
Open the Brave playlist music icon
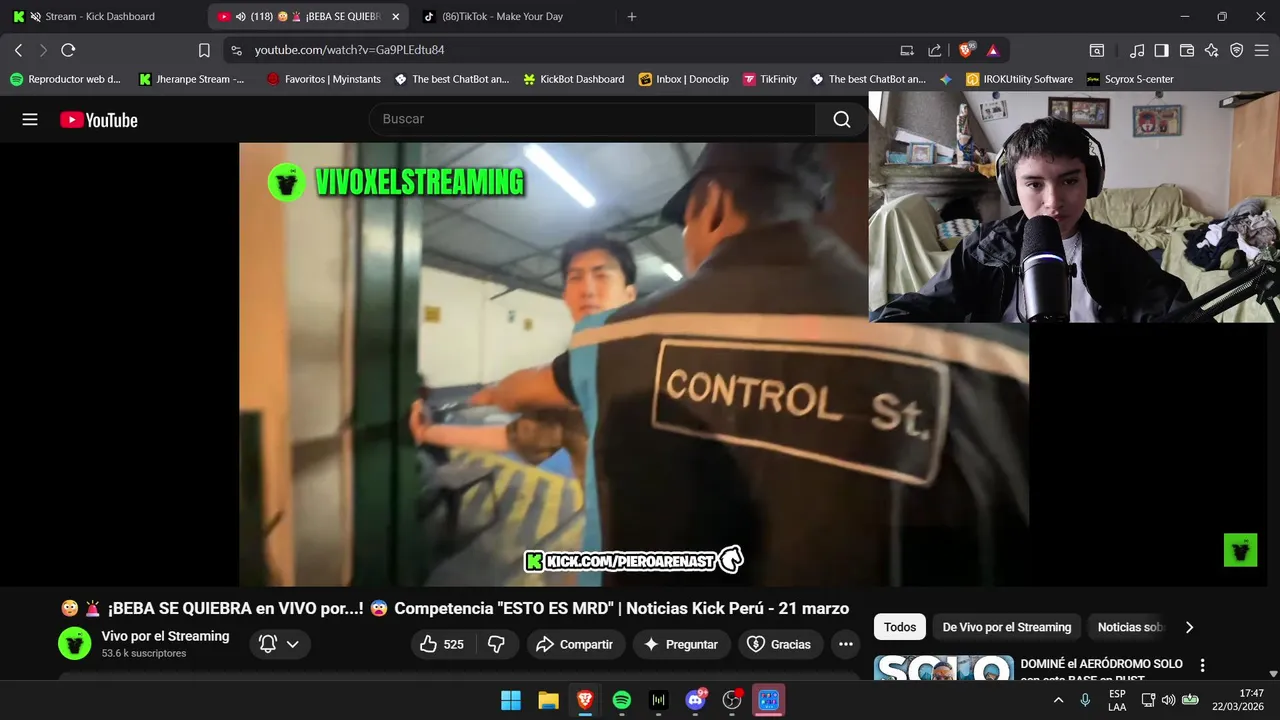[1137, 50]
